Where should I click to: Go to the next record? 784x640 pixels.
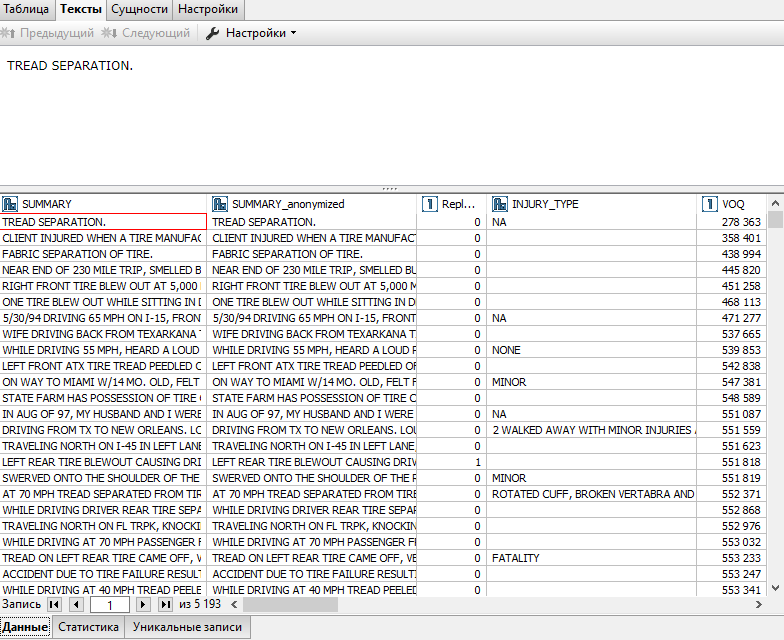[x=143, y=605]
